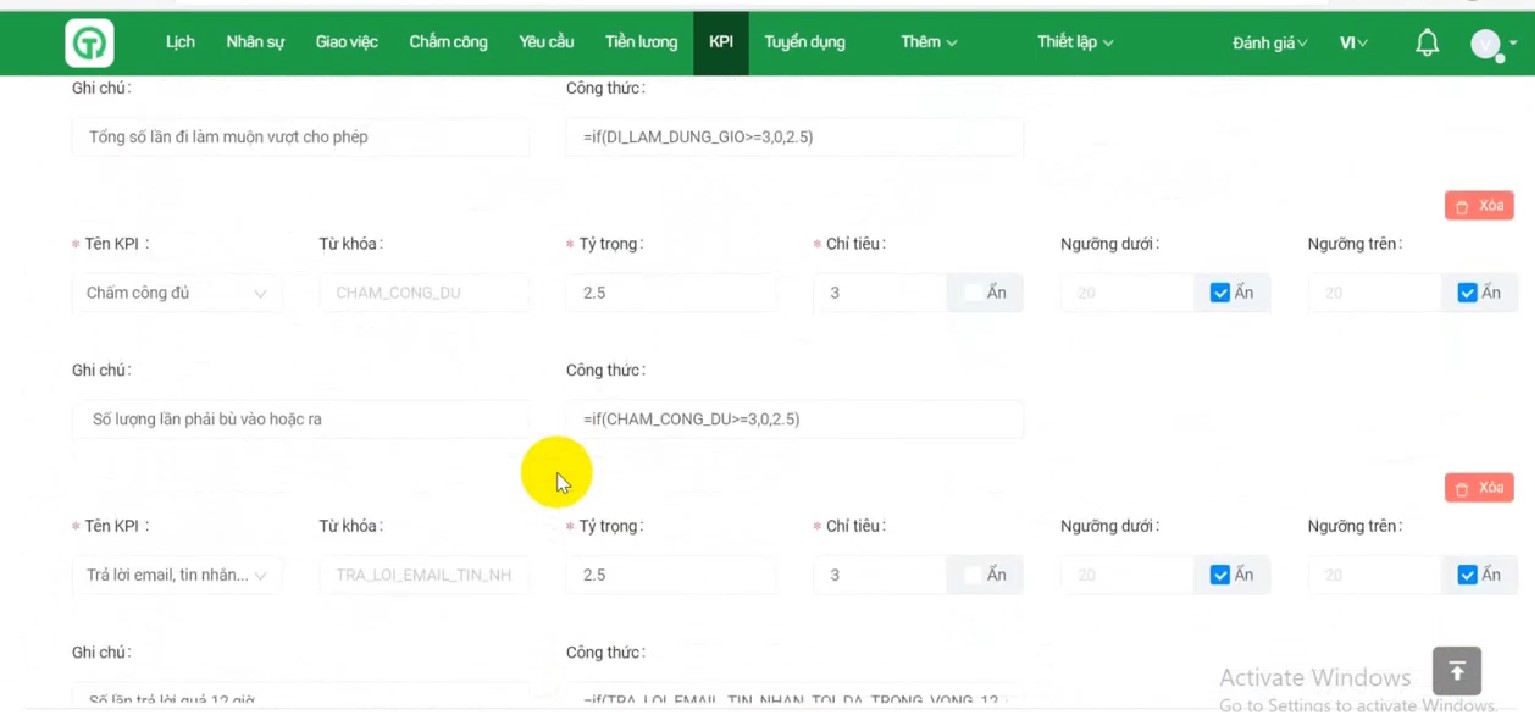Click the trash icon on the second Xóa button
The width and height of the screenshot is (1535, 712).
1461,487
